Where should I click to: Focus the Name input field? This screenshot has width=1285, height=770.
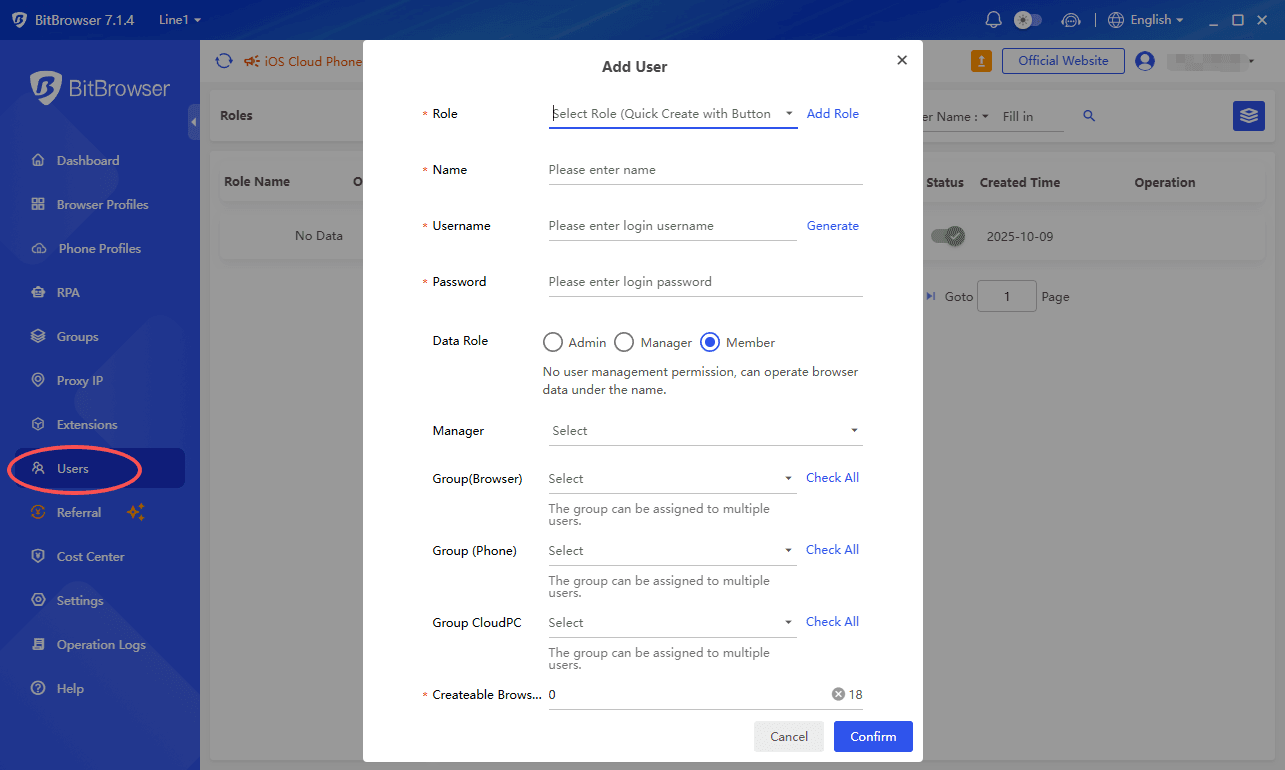pyautogui.click(x=705, y=170)
